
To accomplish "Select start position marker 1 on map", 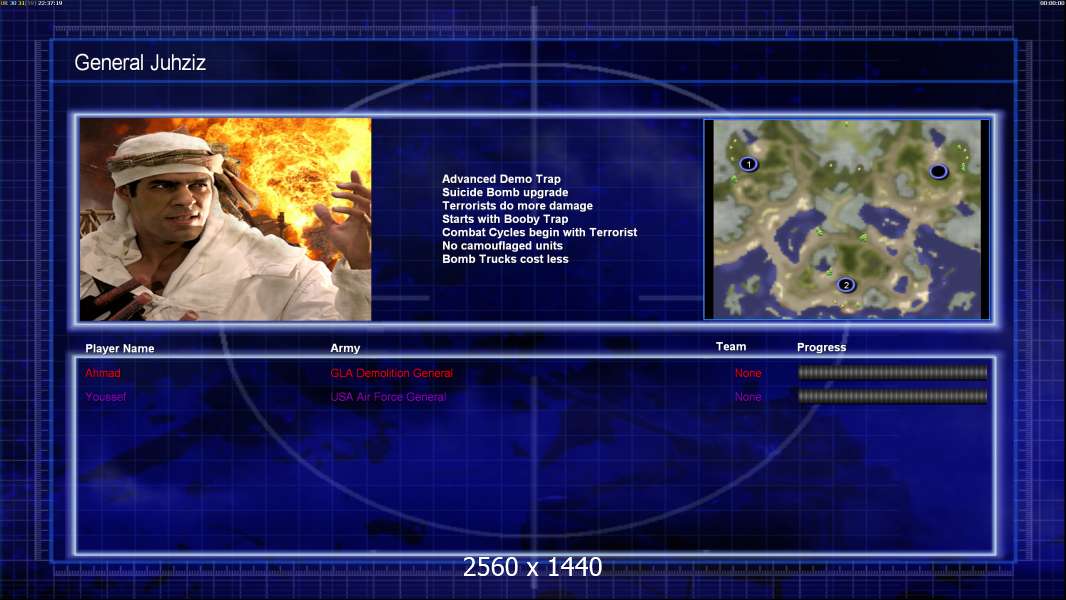I will (749, 164).
